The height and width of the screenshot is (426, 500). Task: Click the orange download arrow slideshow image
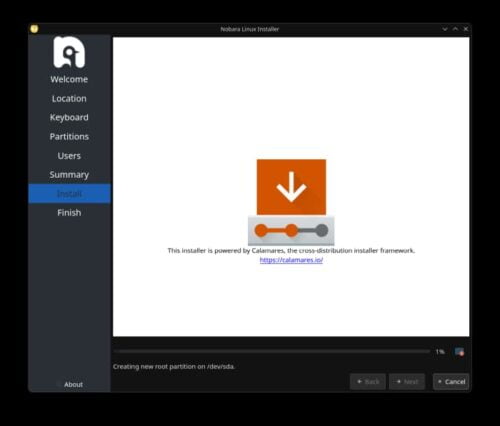291,187
